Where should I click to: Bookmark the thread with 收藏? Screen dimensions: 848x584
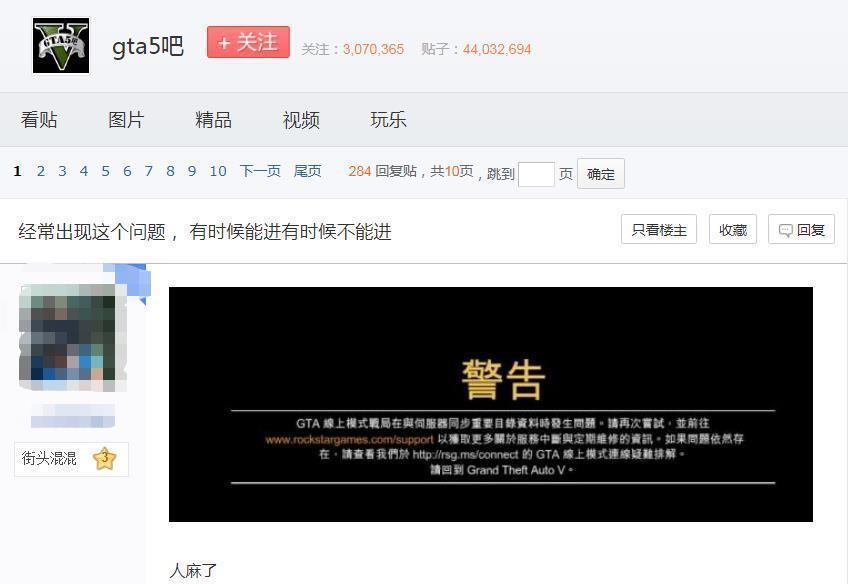[x=733, y=229]
